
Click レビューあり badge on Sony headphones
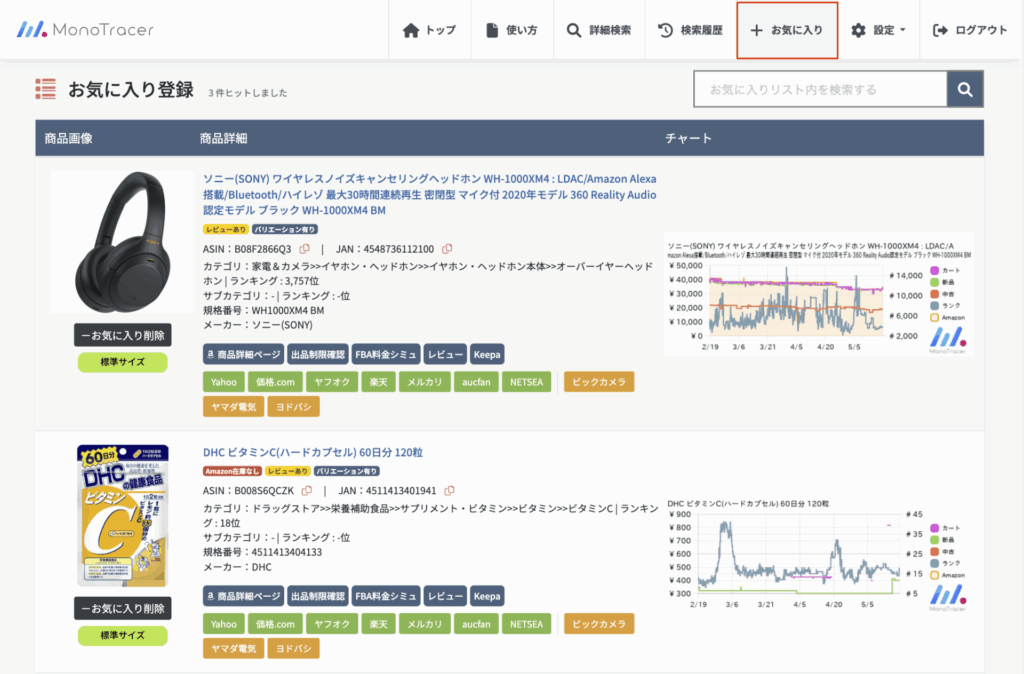[226, 229]
